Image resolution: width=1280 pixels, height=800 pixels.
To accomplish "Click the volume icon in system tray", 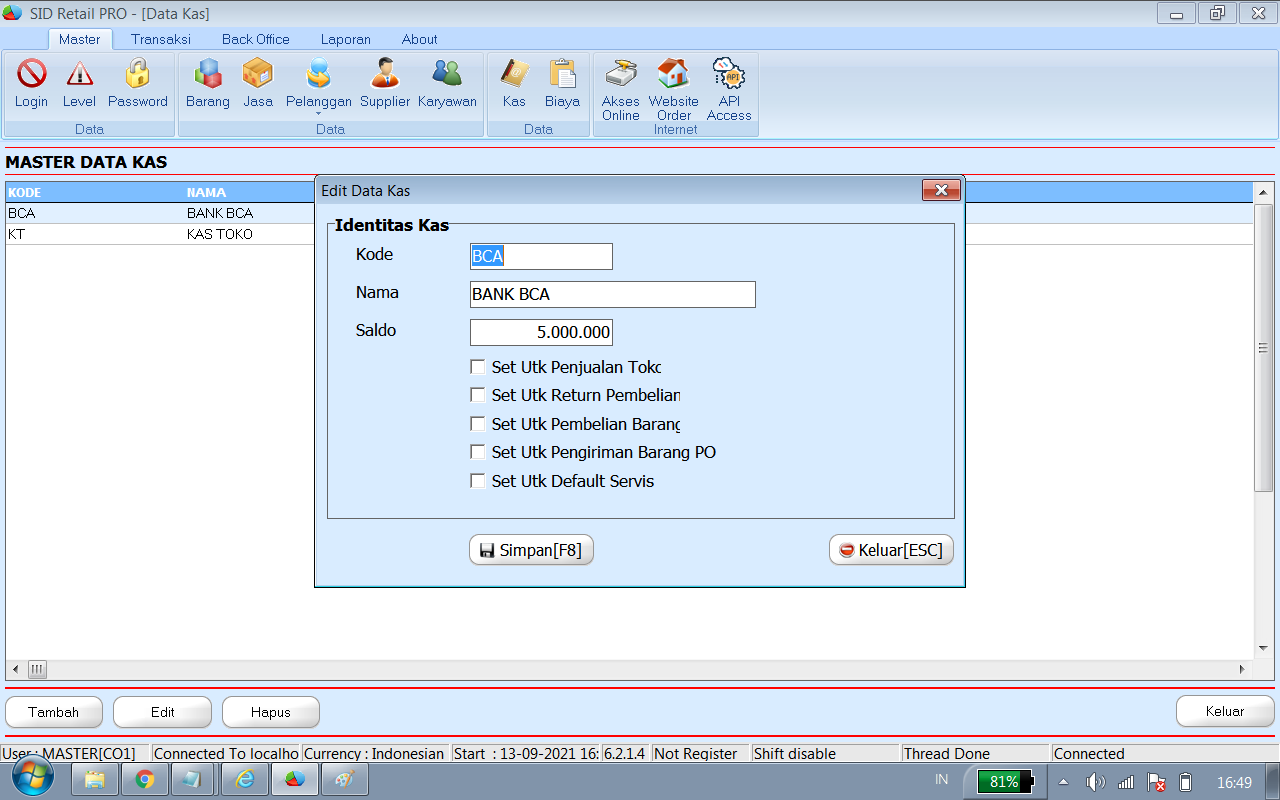I will tap(1096, 782).
